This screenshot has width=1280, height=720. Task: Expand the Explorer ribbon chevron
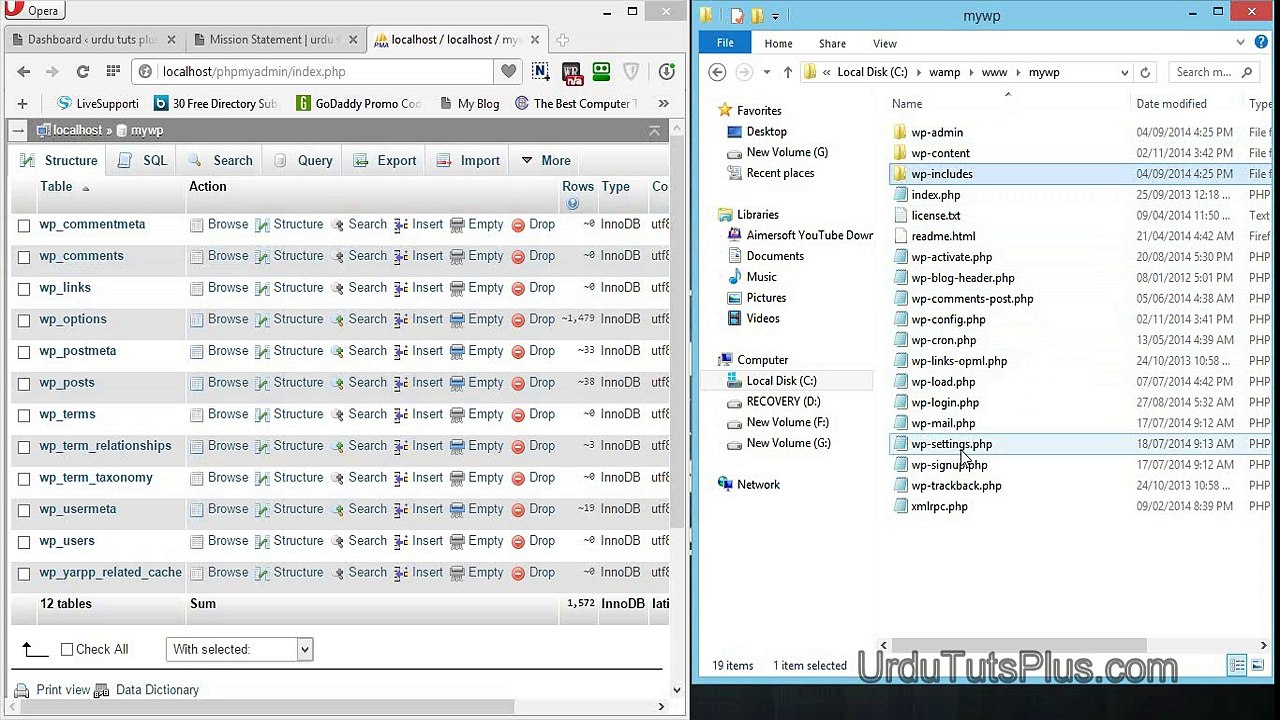tap(1240, 43)
